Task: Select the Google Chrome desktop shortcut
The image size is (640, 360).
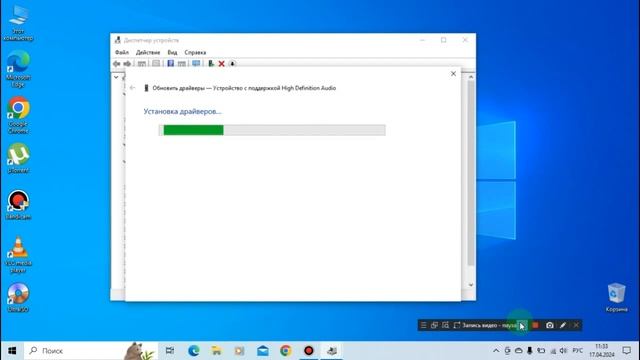Action: [x=18, y=115]
